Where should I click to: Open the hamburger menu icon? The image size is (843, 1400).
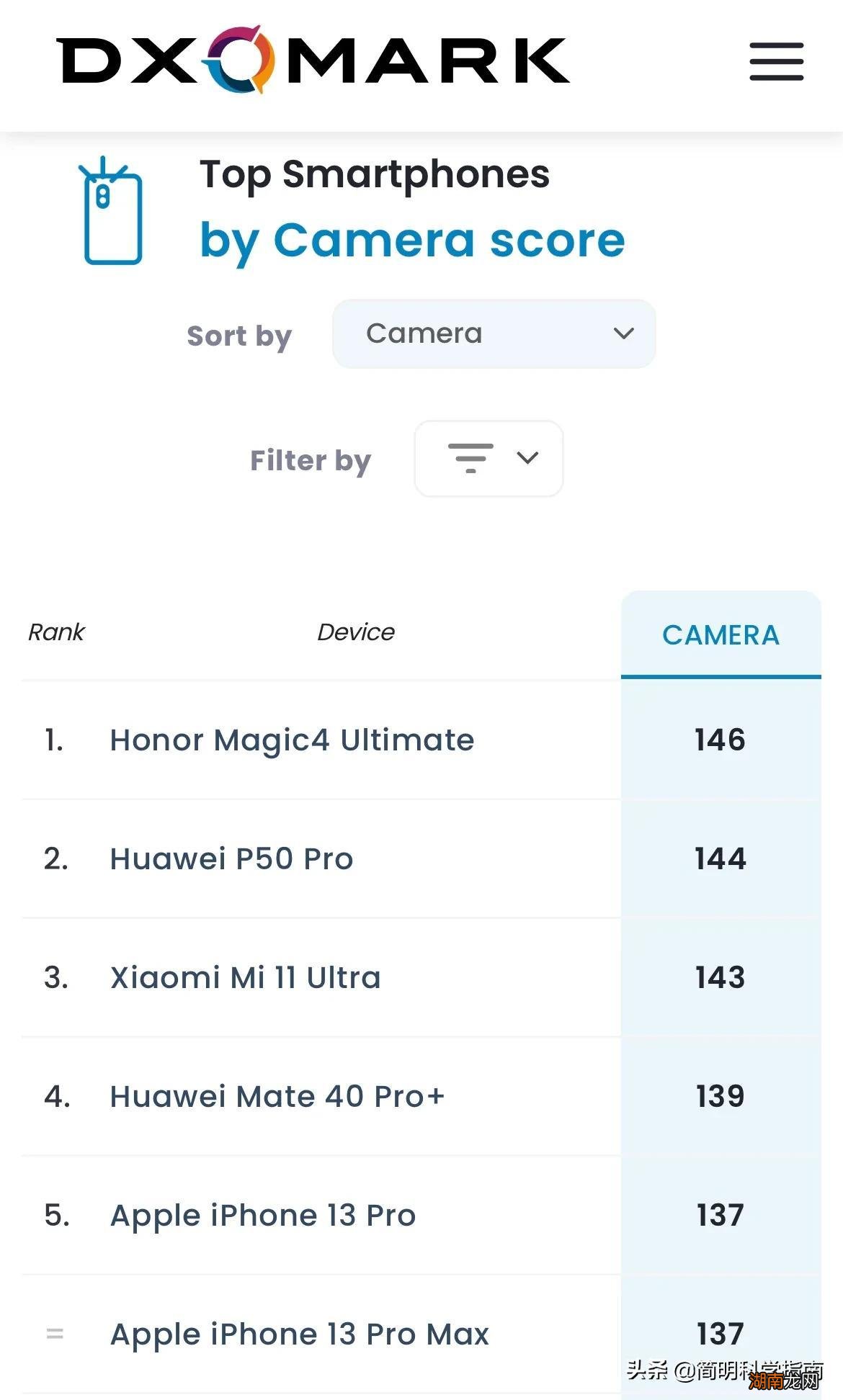(x=776, y=61)
